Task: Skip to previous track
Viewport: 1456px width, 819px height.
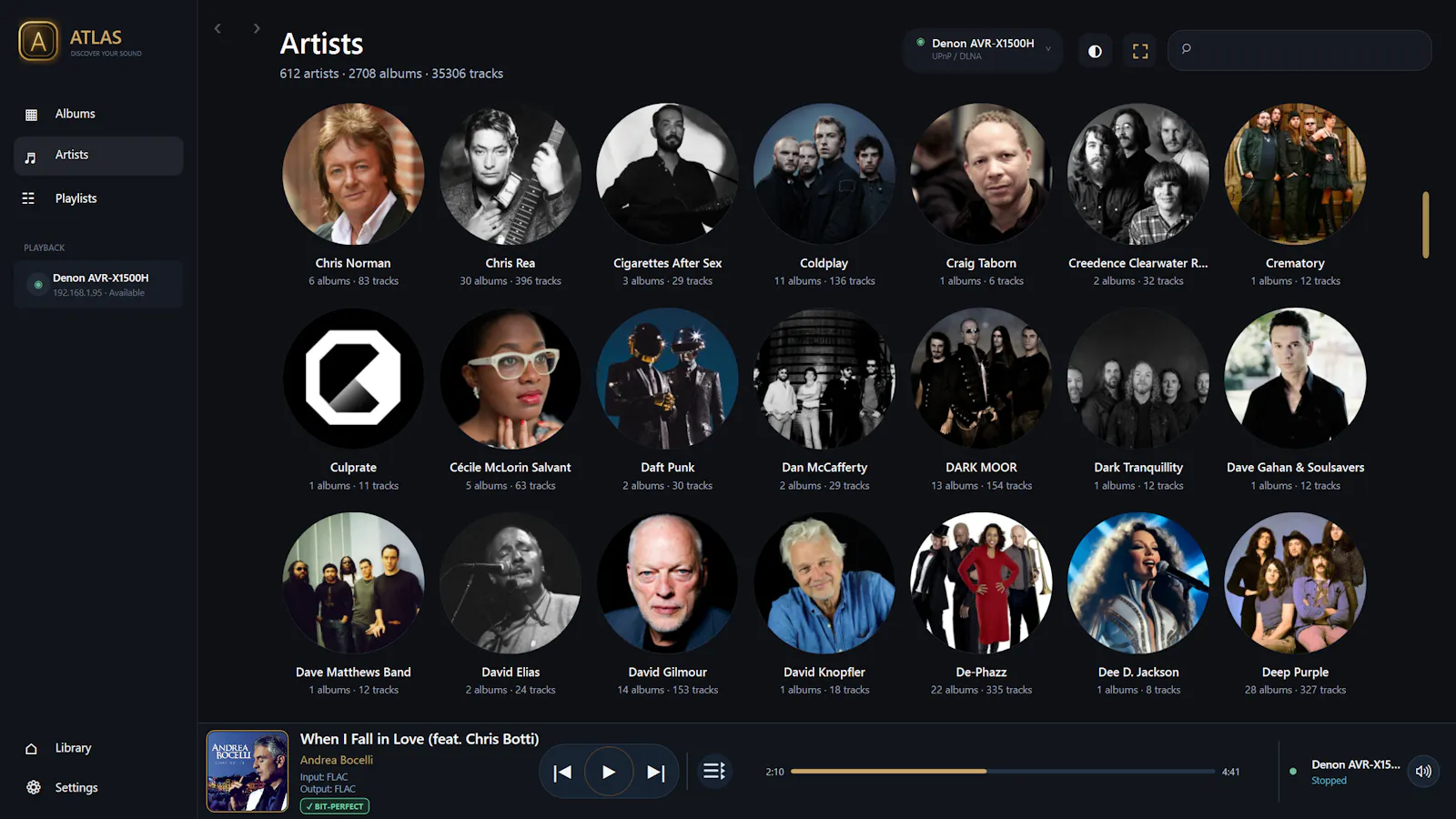Action: pos(562,772)
